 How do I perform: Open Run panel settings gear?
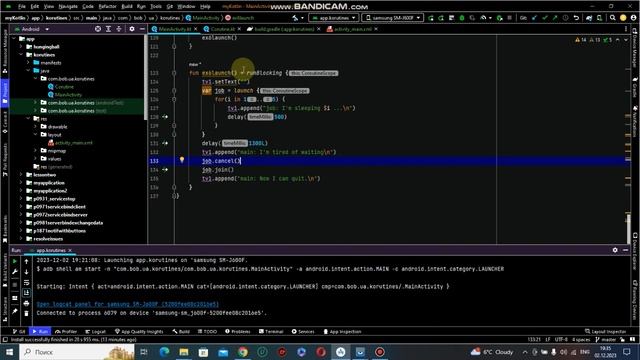615,250
